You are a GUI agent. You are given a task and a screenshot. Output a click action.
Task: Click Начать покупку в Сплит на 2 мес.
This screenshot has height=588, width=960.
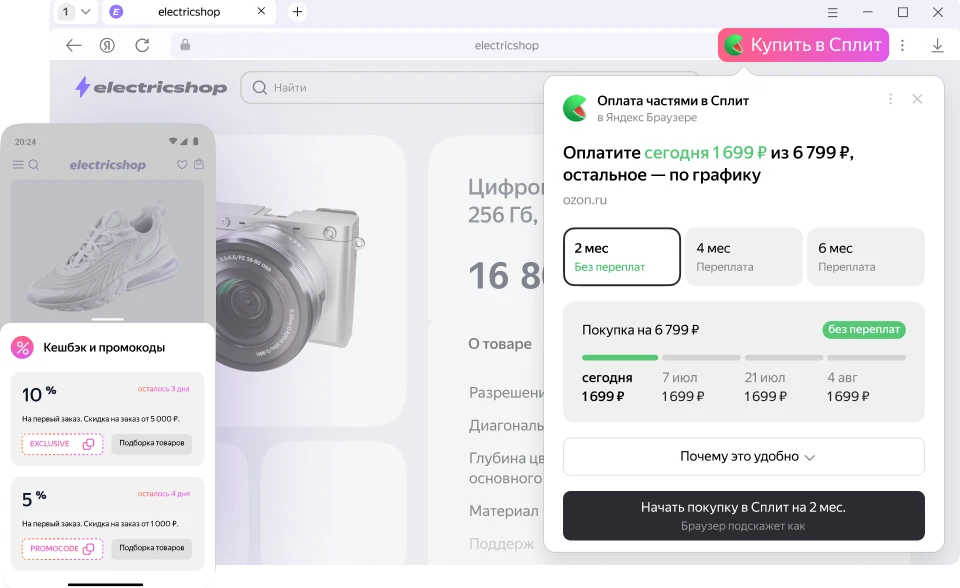743,515
